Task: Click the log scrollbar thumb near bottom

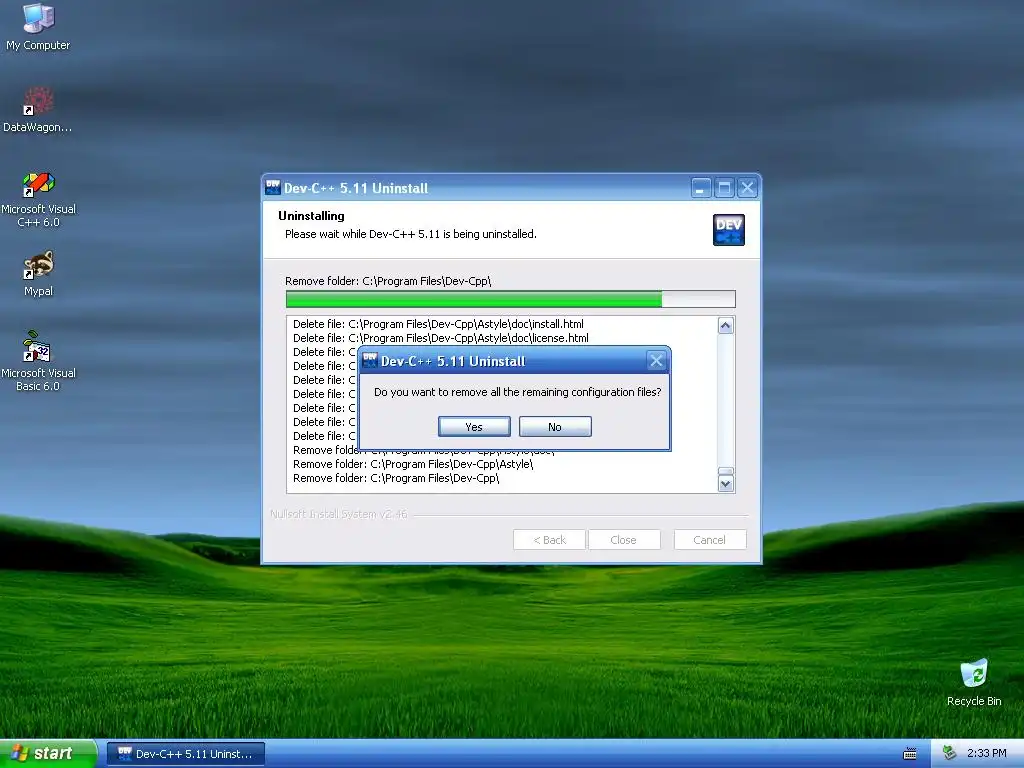Action: 726,471
